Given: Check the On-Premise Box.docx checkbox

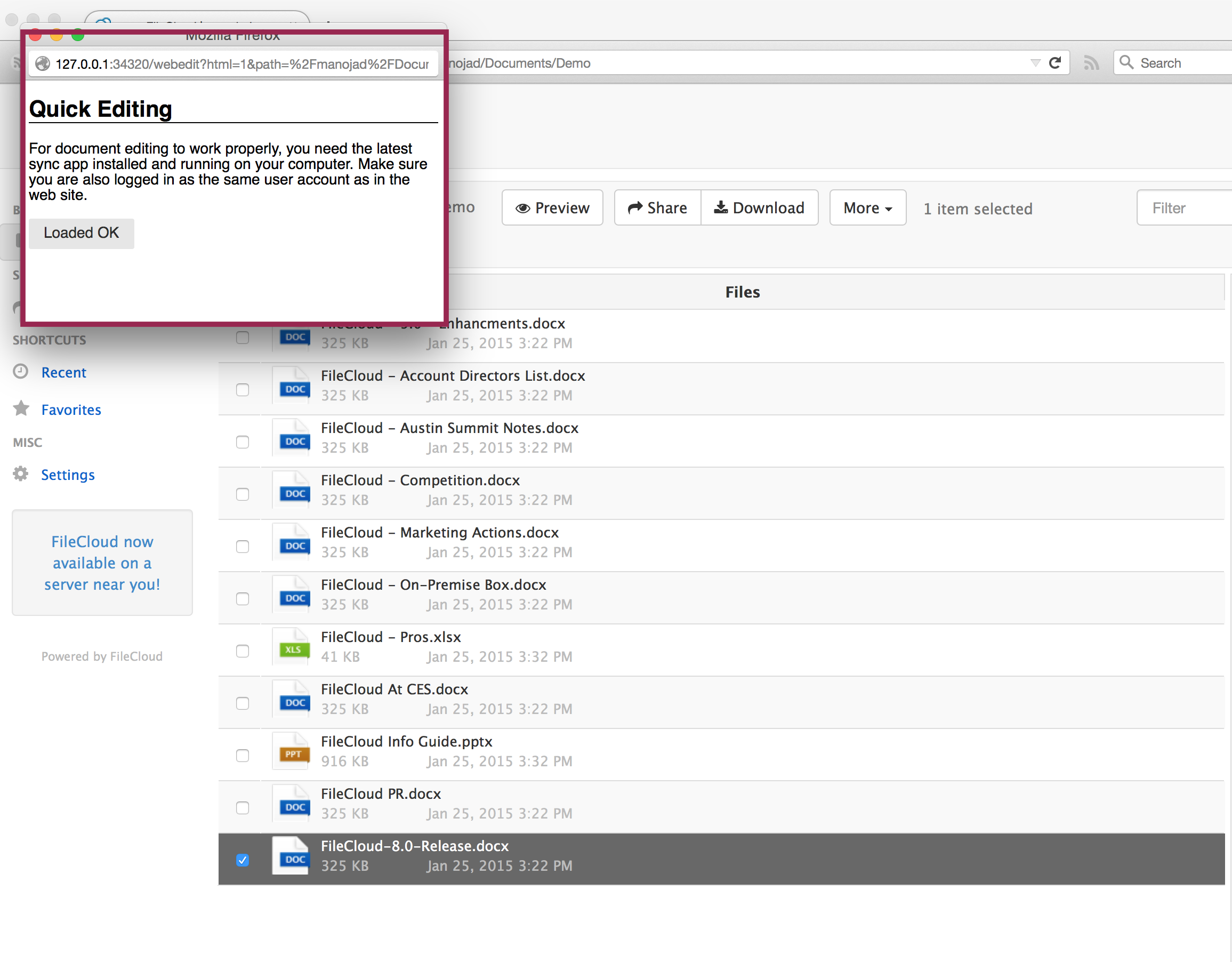Looking at the screenshot, I should [x=243, y=599].
